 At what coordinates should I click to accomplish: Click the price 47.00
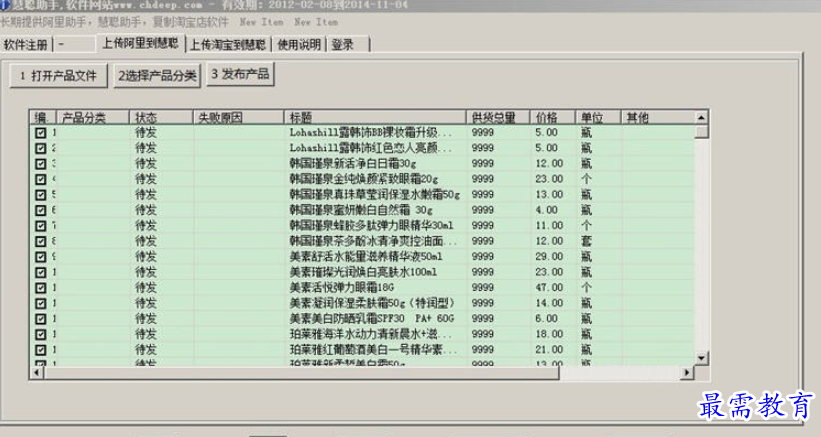[x=549, y=288]
